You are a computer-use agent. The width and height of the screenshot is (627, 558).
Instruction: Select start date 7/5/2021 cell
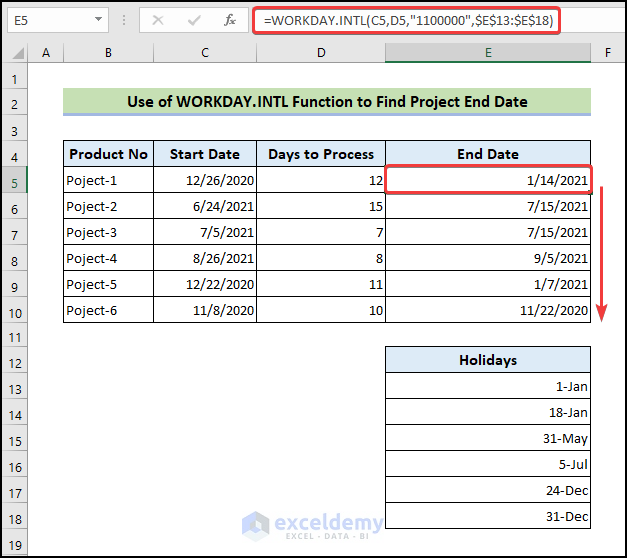(x=205, y=232)
